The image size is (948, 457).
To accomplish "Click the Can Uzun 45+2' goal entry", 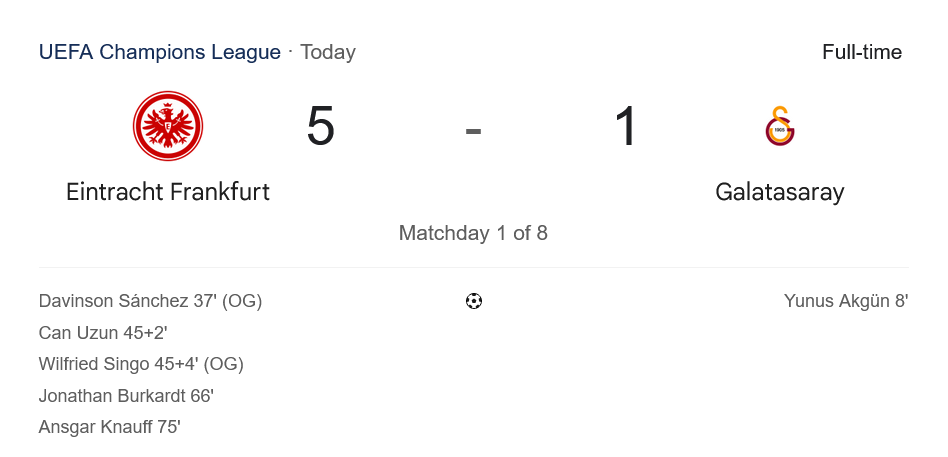I will pos(103,333).
